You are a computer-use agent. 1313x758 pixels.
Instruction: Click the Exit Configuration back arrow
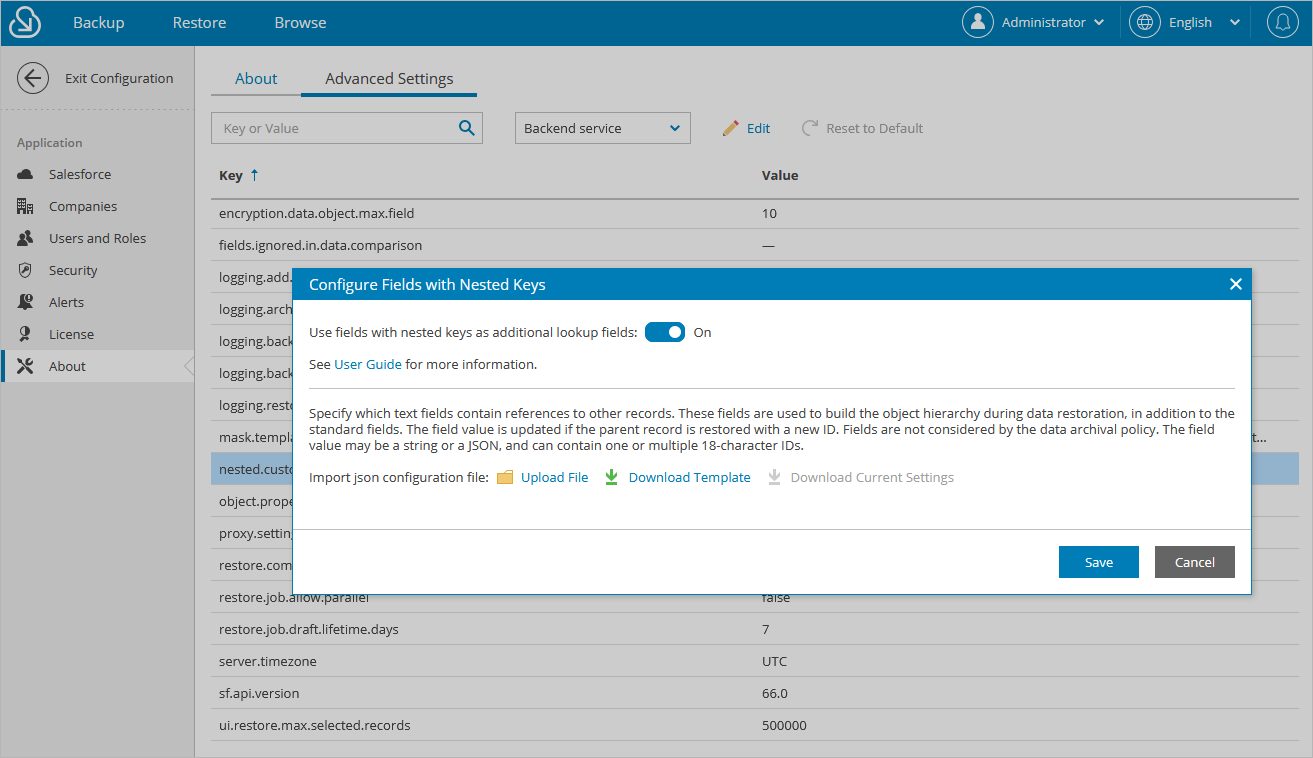(32, 77)
